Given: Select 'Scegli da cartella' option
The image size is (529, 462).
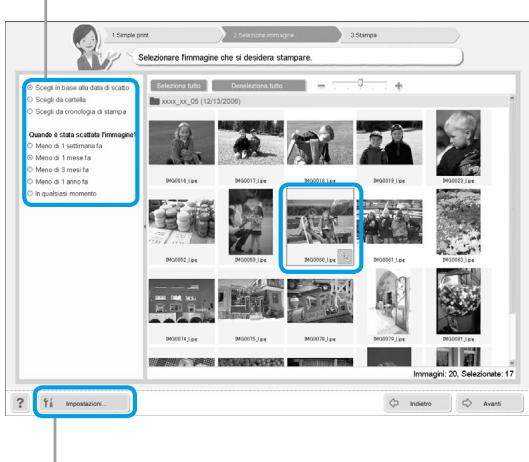Looking at the screenshot, I should pyautogui.click(x=57, y=100).
